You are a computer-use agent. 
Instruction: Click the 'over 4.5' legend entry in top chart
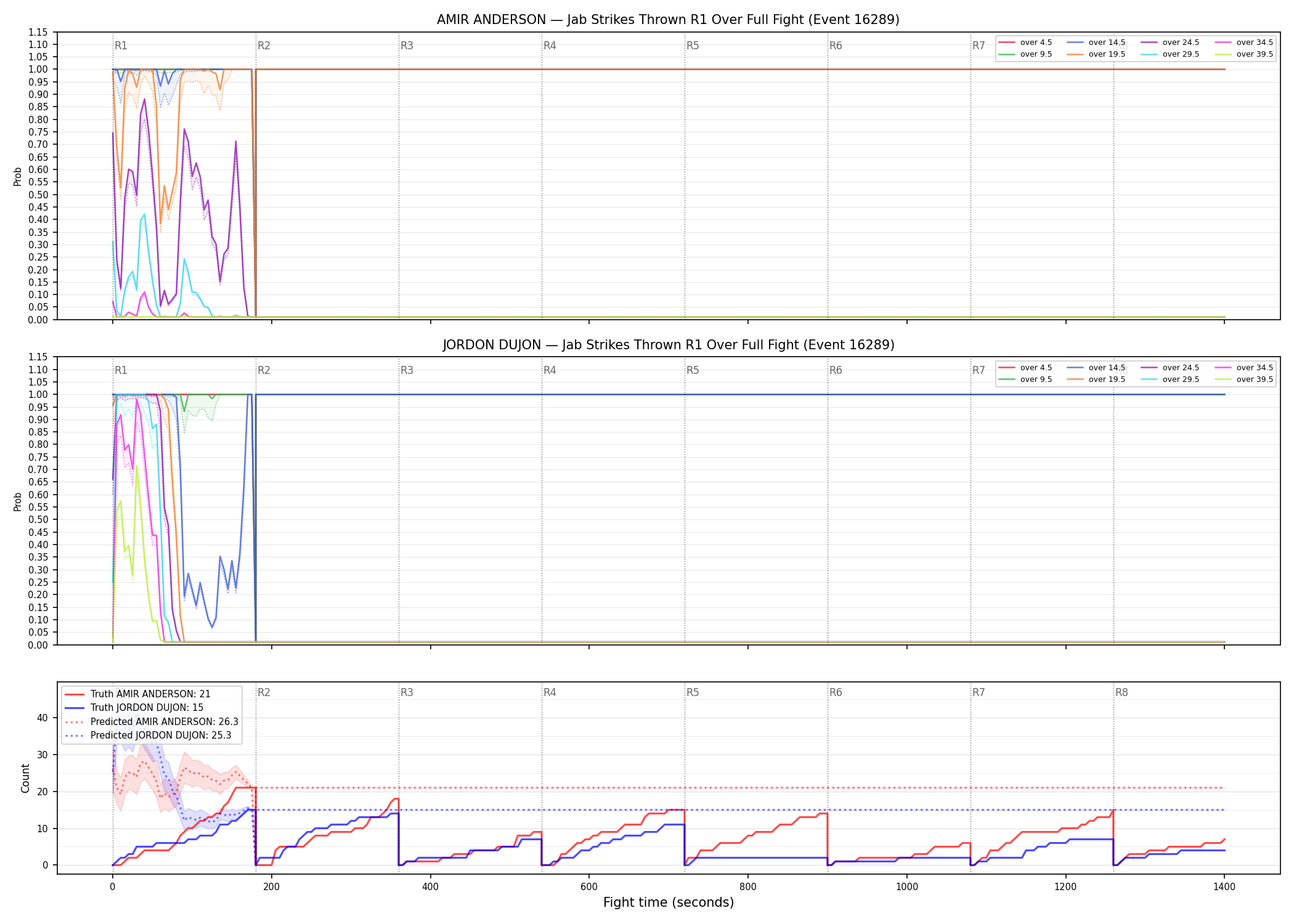pos(1025,43)
